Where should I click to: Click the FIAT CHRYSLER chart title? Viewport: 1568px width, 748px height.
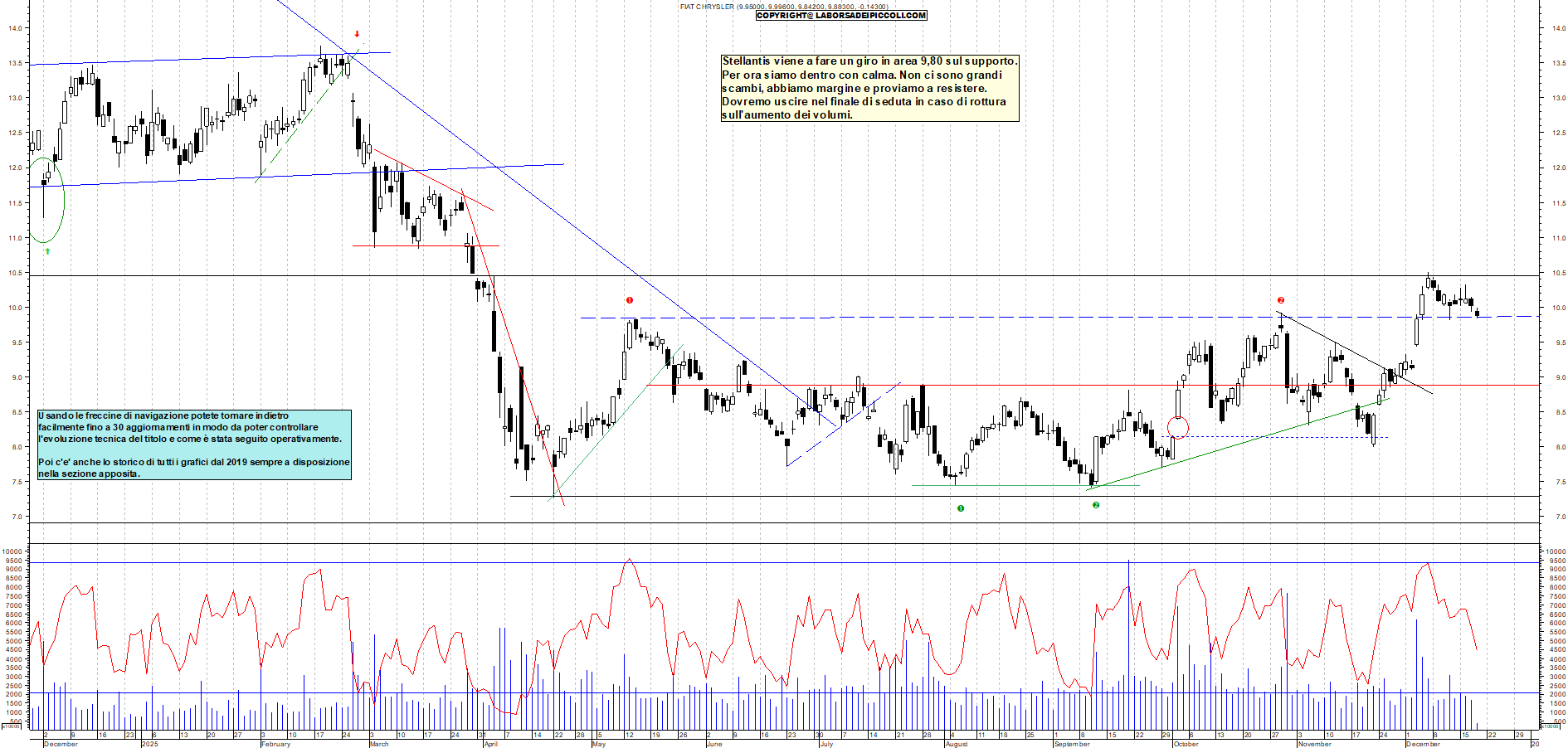[x=707, y=7]
